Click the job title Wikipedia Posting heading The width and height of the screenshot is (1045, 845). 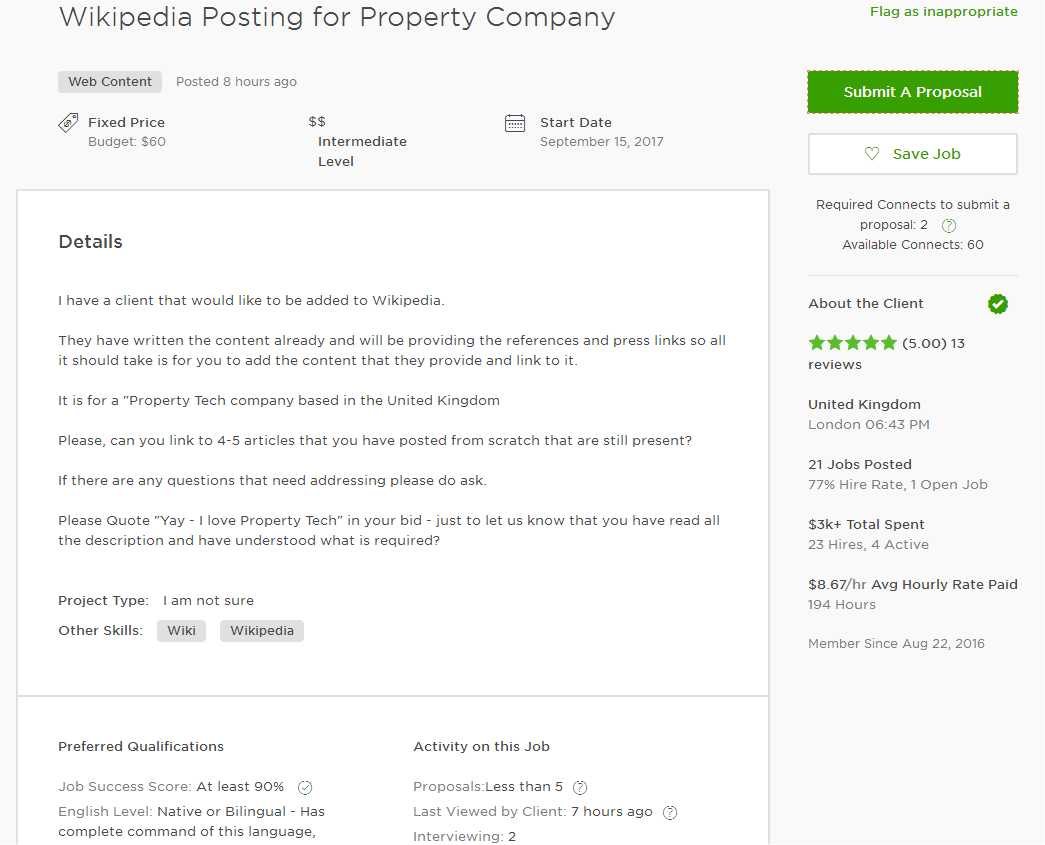click(337, 17)
